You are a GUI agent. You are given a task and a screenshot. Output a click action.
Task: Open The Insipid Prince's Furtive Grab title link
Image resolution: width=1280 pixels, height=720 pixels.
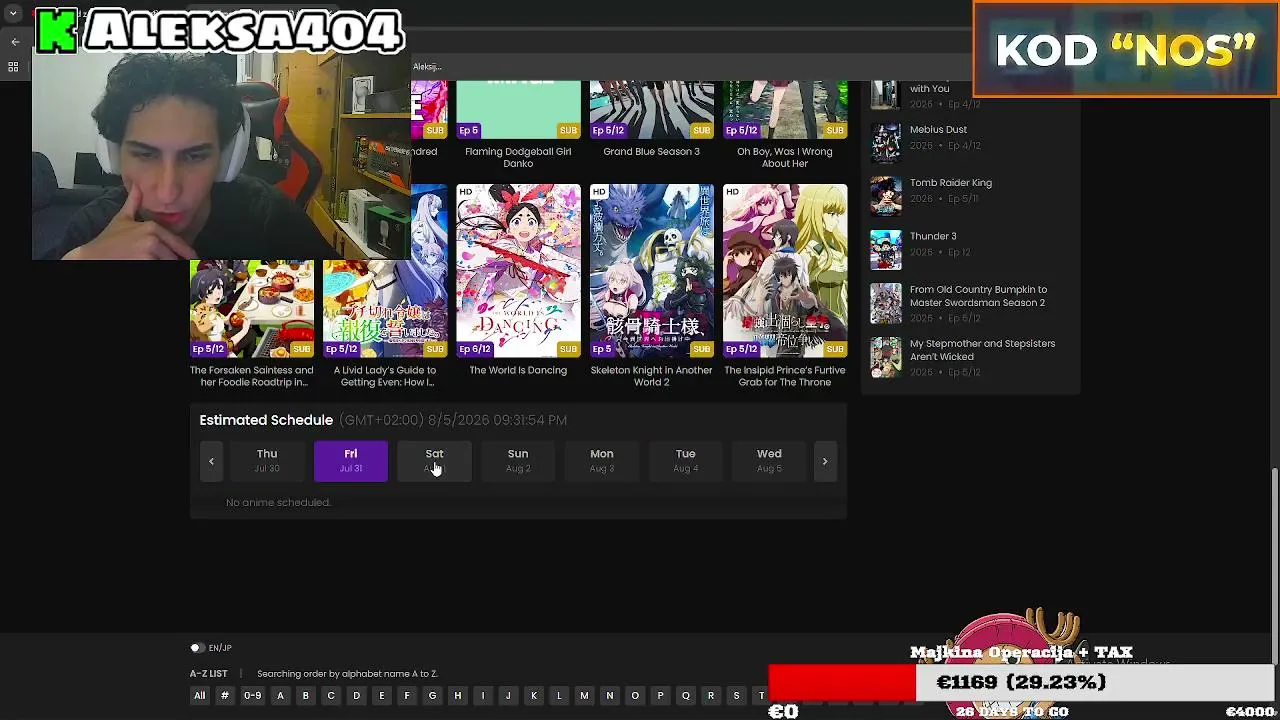point(785,376)
